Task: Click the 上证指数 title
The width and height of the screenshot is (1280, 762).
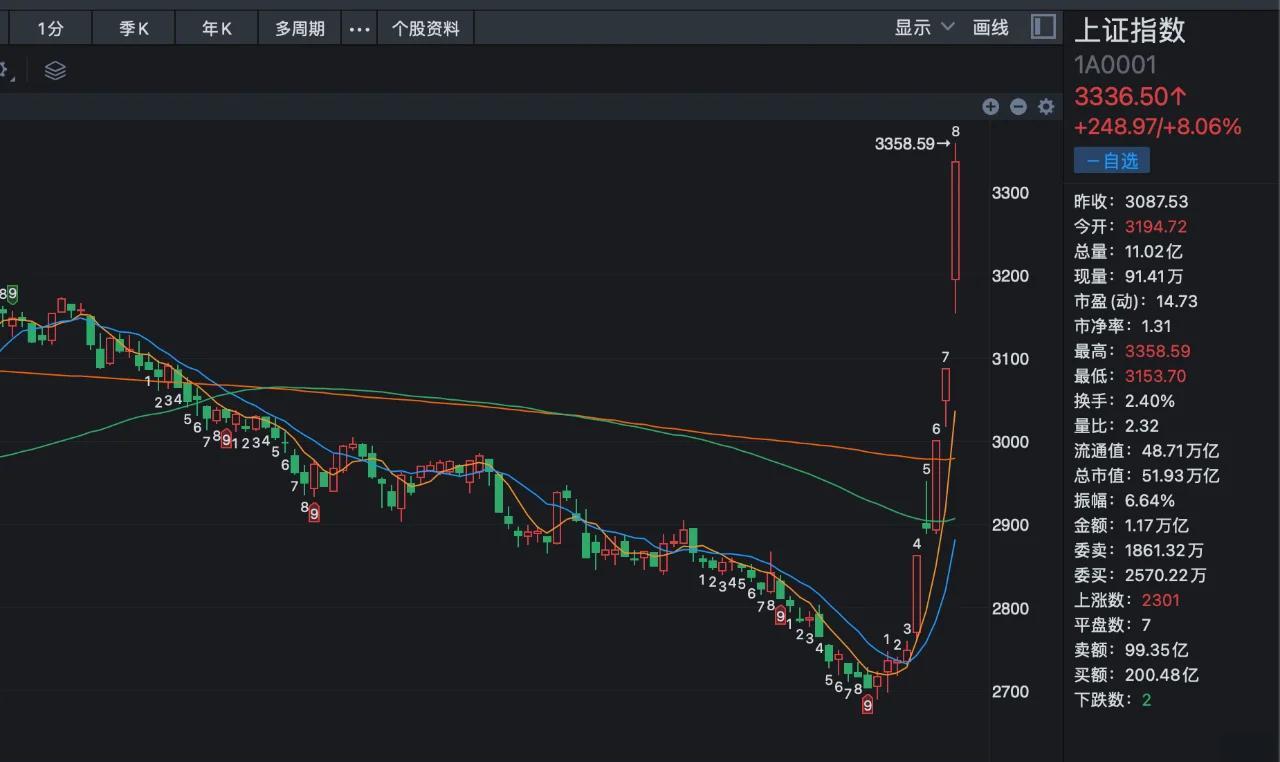Action: point(1129,30)
